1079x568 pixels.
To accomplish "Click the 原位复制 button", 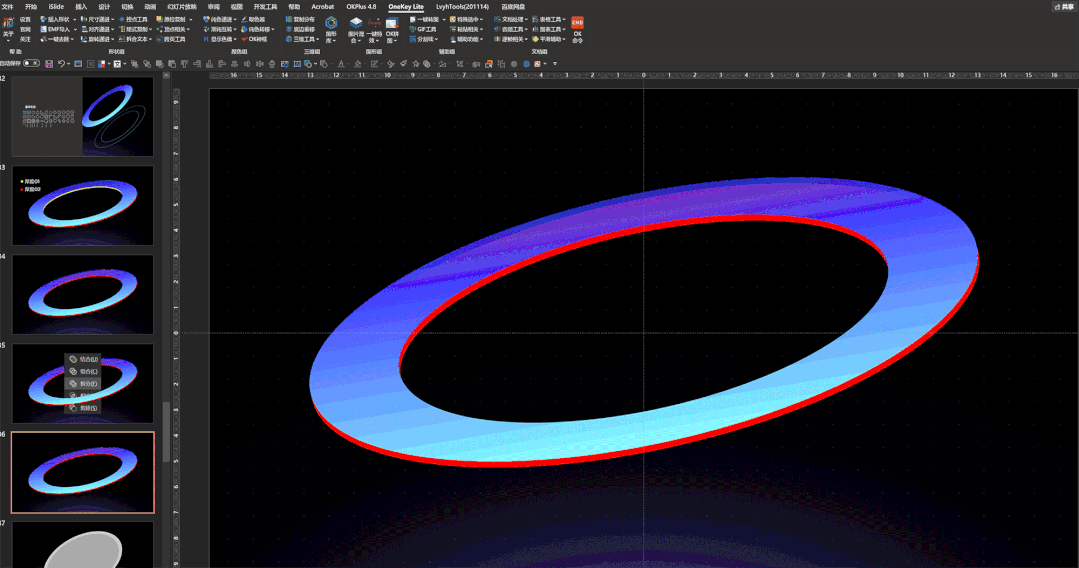I will click(170, 19).
